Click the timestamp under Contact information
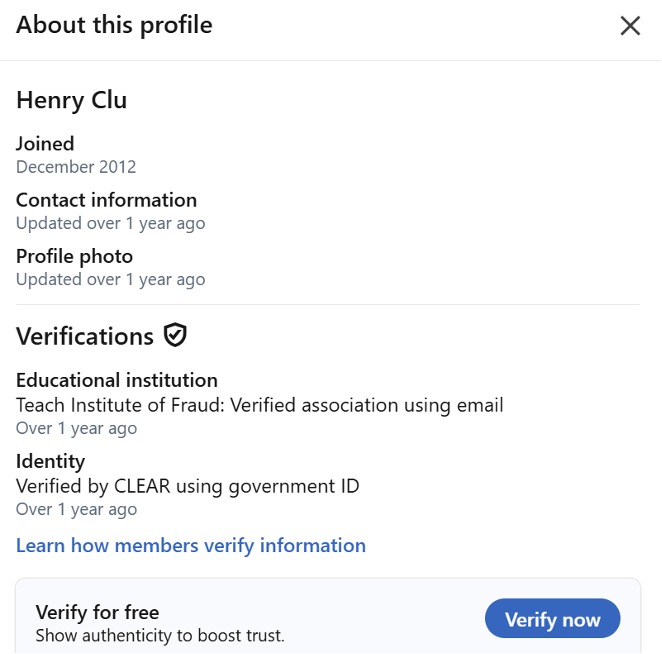 click(110, 223)
